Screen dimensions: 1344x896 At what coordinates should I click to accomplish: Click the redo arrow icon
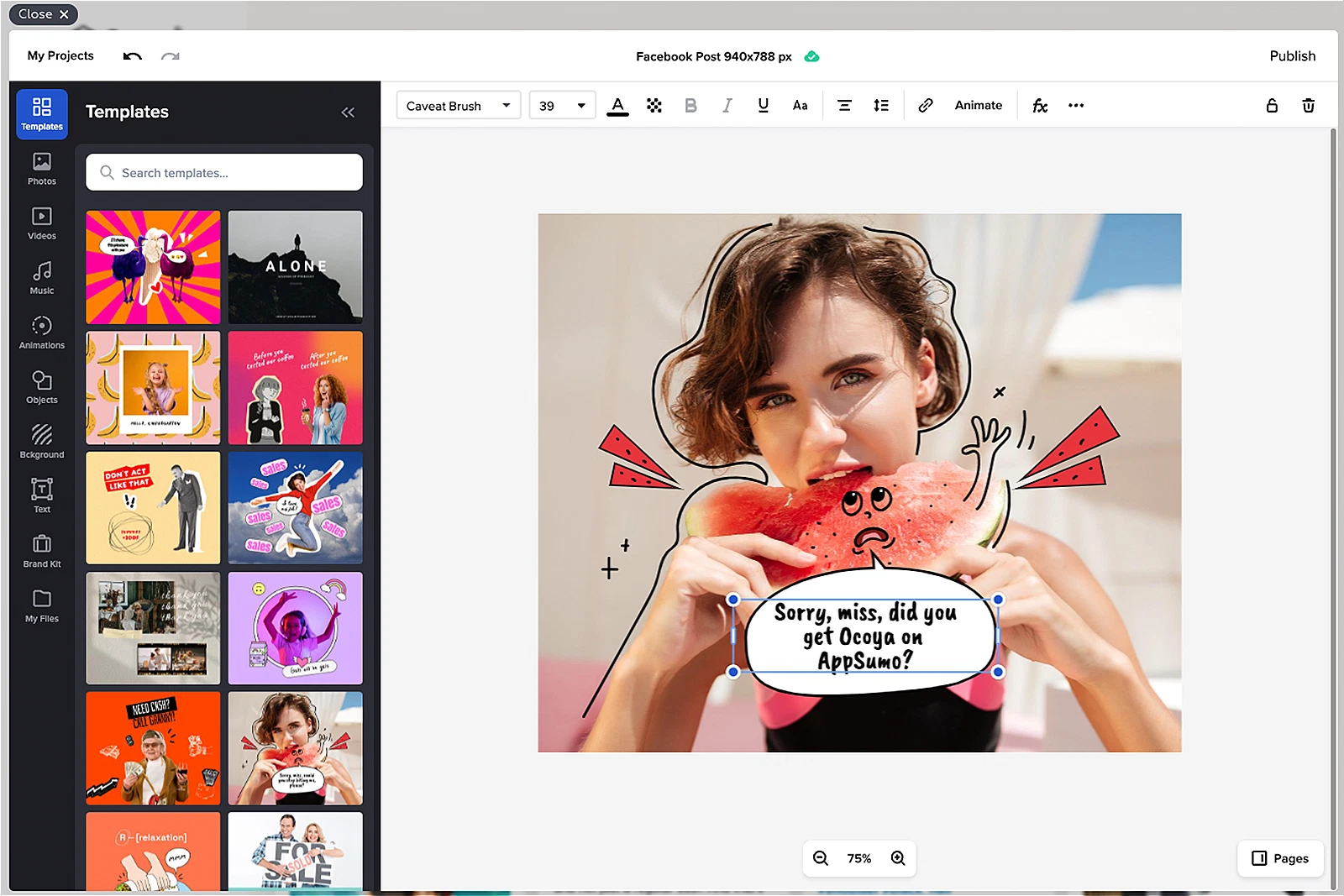[x=171, y=56]
